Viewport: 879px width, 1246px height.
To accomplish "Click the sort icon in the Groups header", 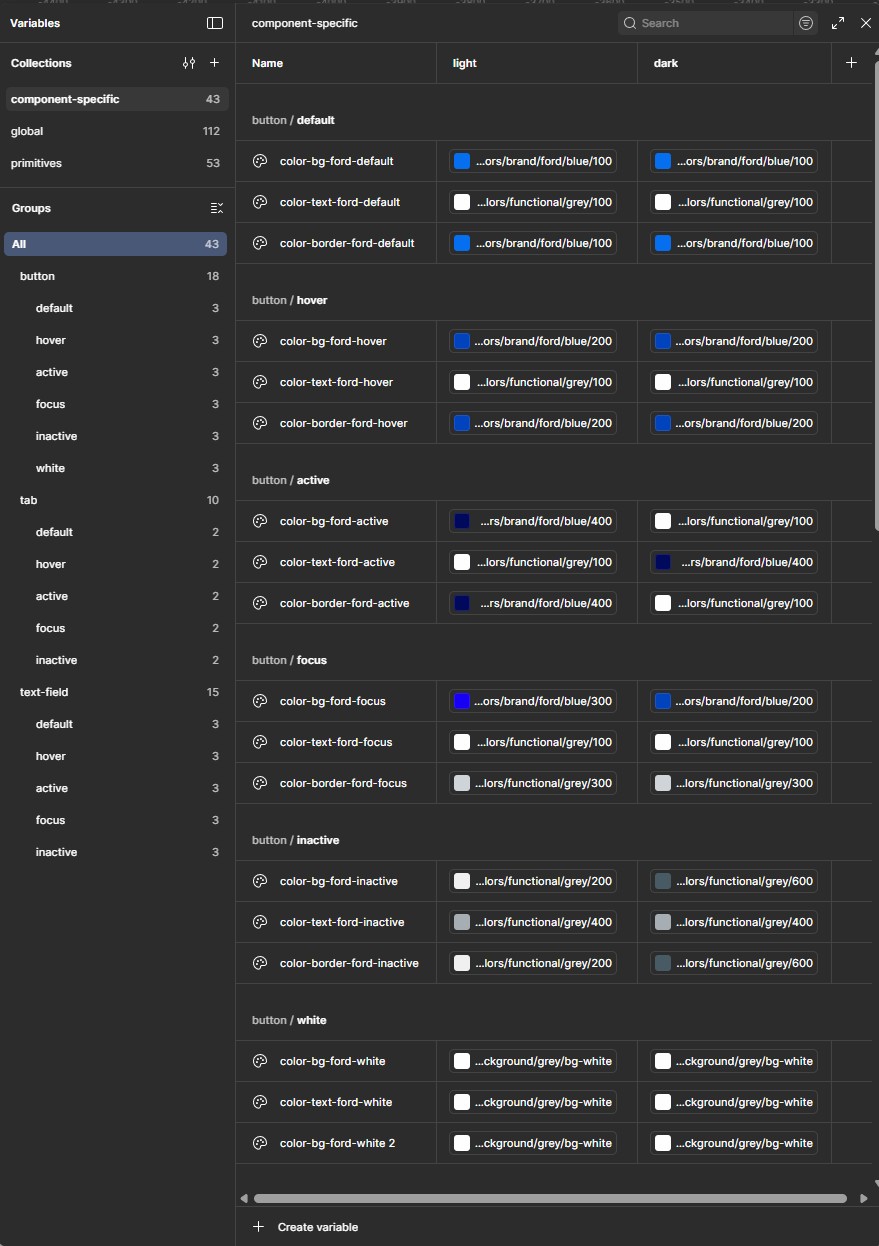I will coord(217,208).
